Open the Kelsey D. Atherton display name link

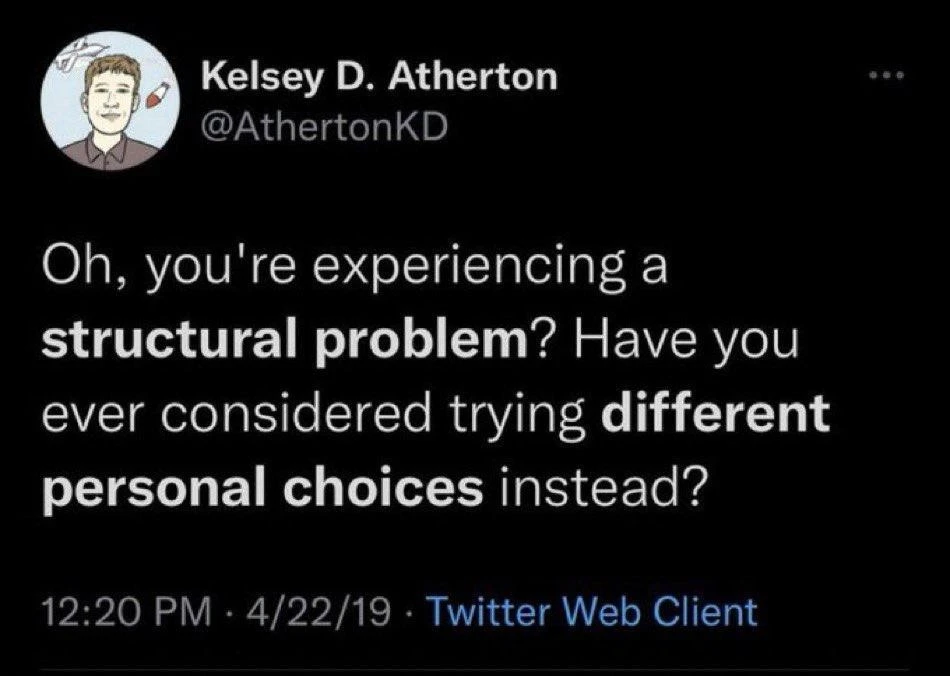tap(379, 76)
